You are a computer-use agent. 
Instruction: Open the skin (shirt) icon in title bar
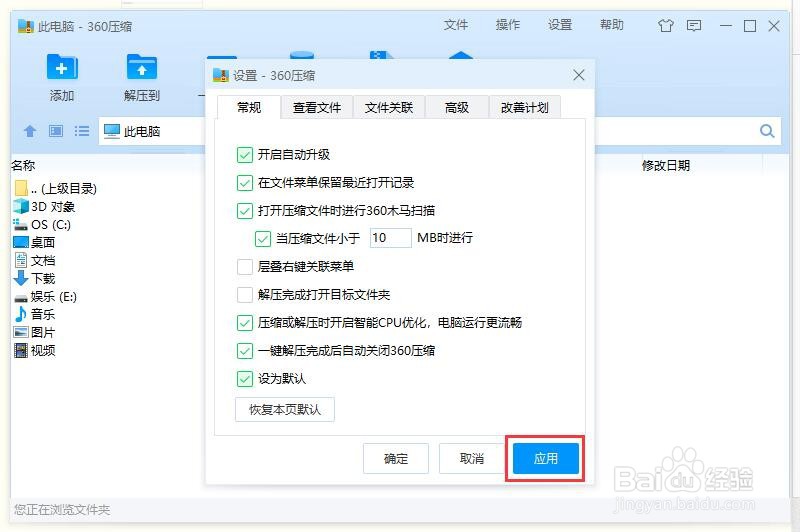click(x=665, y=26)
